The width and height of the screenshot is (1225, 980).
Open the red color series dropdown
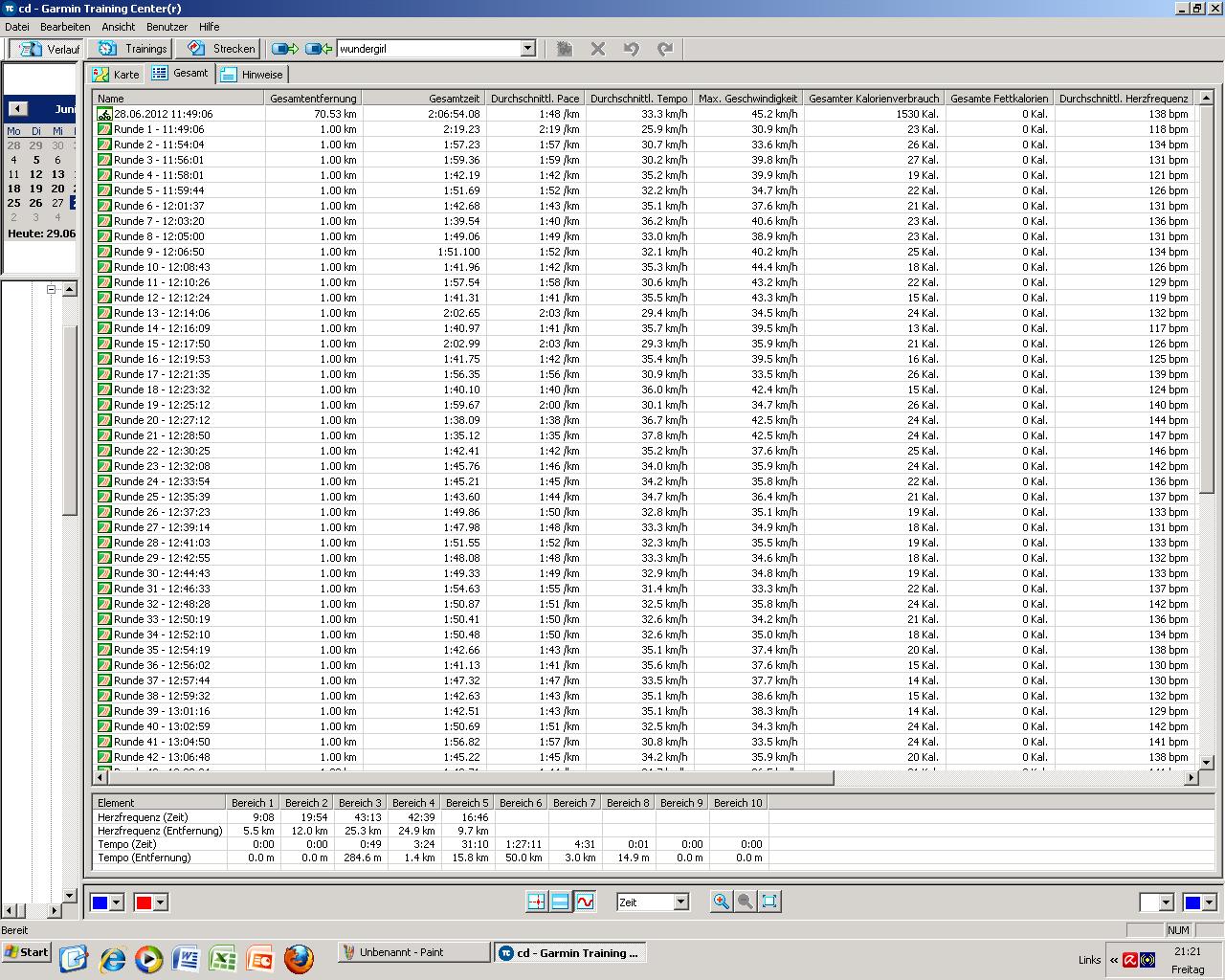click(x=160, y=902)
